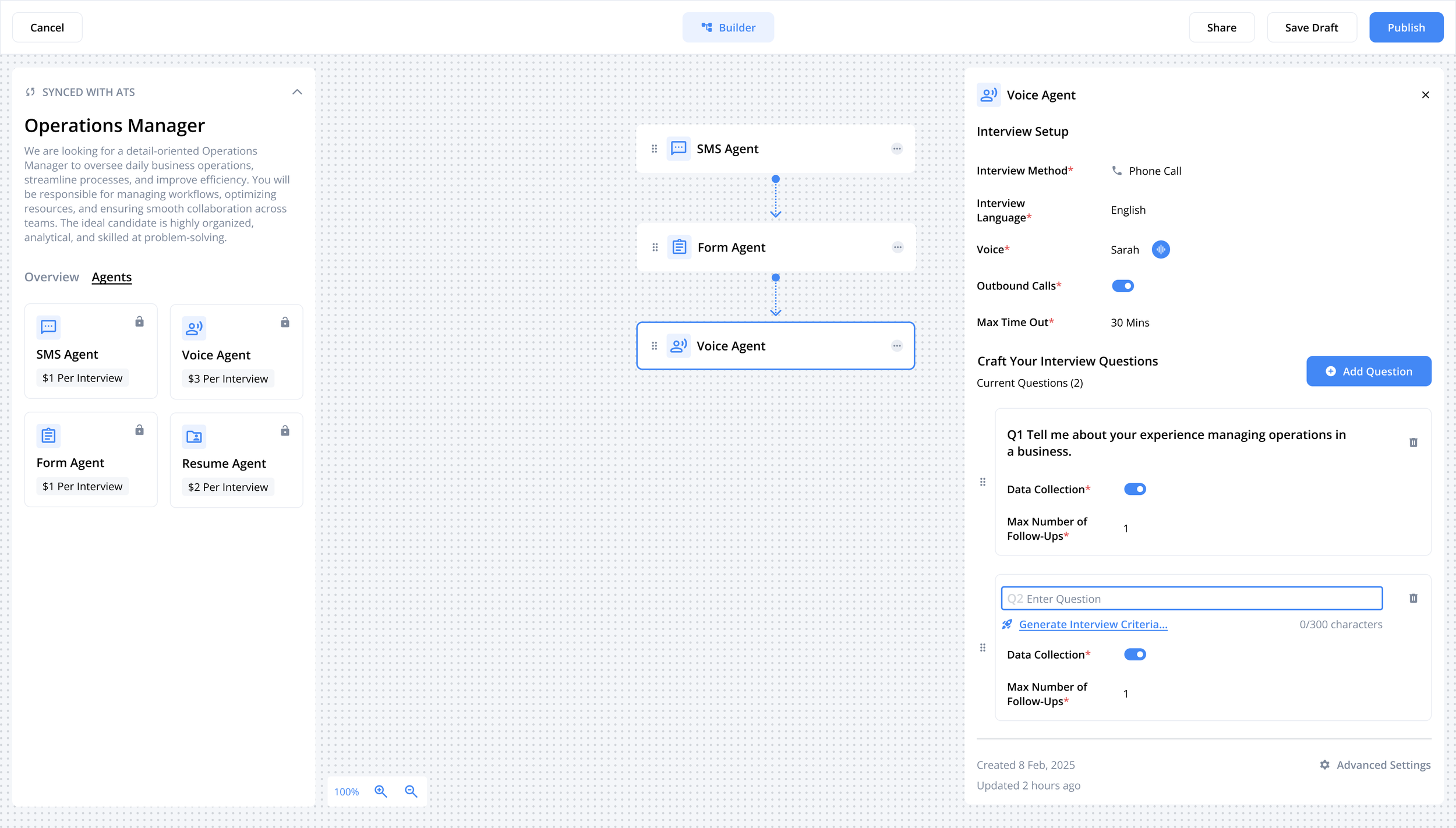The height and width of the screenshot is (828, 1456).
Task: Select the Builder tab
Action: click(x=728, y=27)
